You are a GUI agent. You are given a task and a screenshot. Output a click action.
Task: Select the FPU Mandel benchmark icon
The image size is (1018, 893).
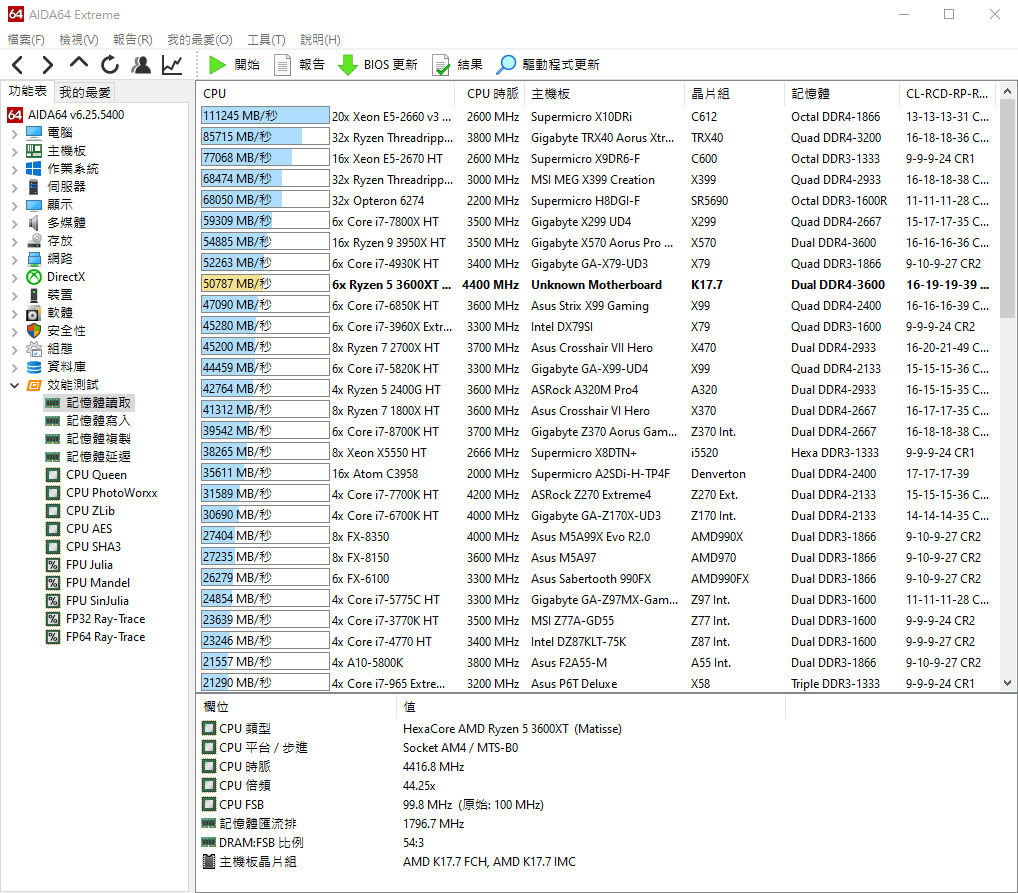pyautogui.click(x=53, y=583)
